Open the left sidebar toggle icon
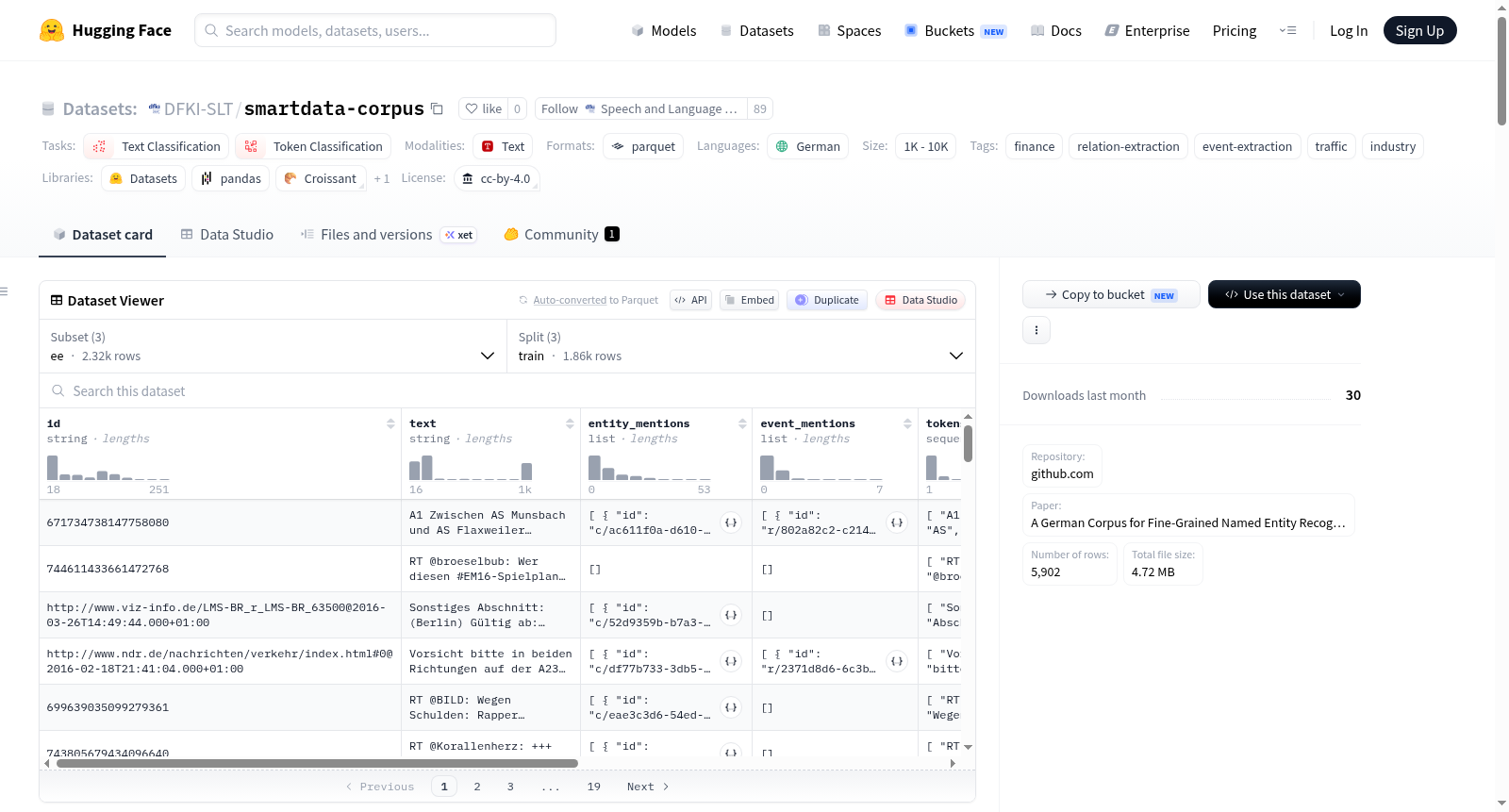1509x812 pixels. (x=5, y=291)
